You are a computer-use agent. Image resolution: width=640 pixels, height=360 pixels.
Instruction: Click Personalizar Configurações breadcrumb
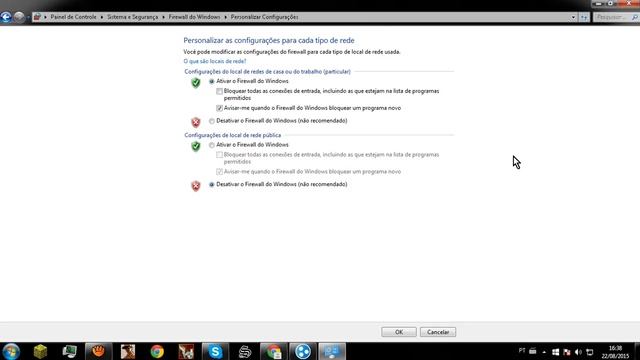[264, 17]
